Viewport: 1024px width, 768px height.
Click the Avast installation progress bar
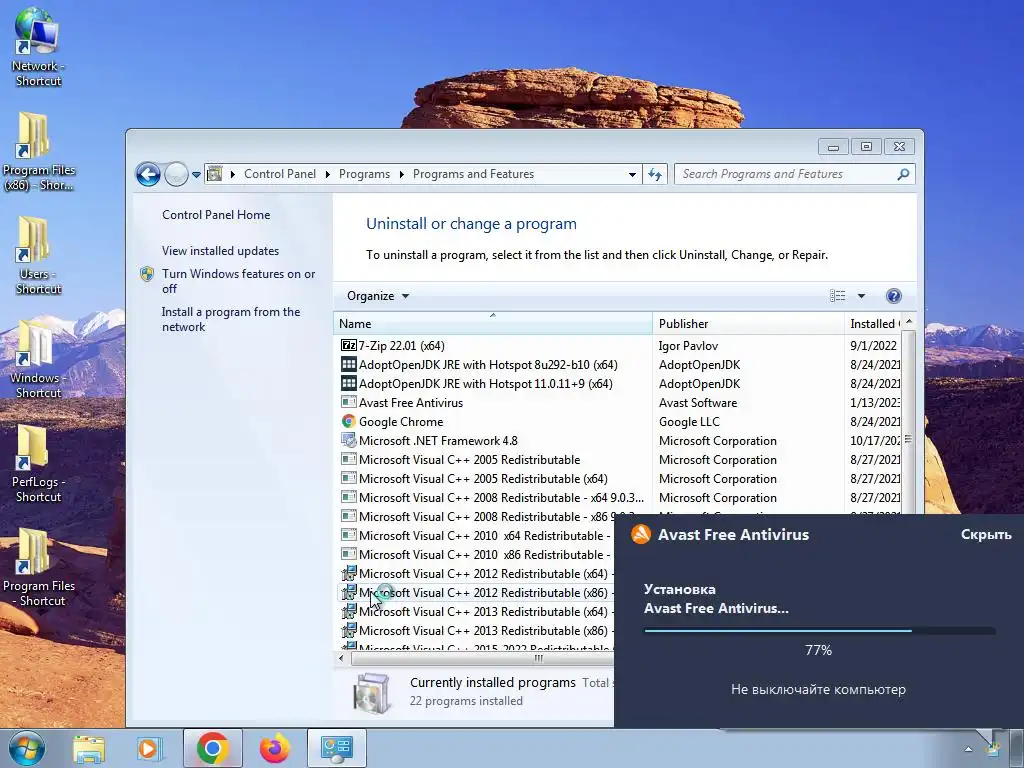coord(819,631)
